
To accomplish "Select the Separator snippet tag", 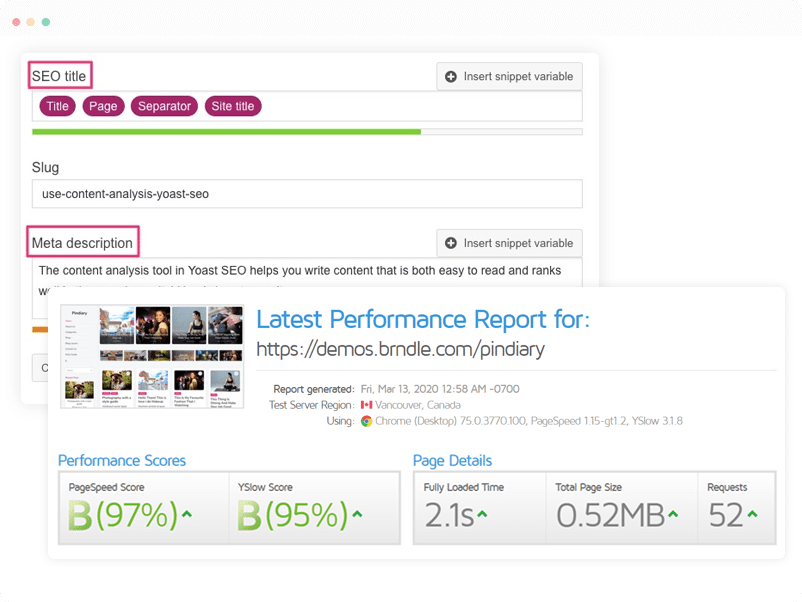I will point(164,106).
